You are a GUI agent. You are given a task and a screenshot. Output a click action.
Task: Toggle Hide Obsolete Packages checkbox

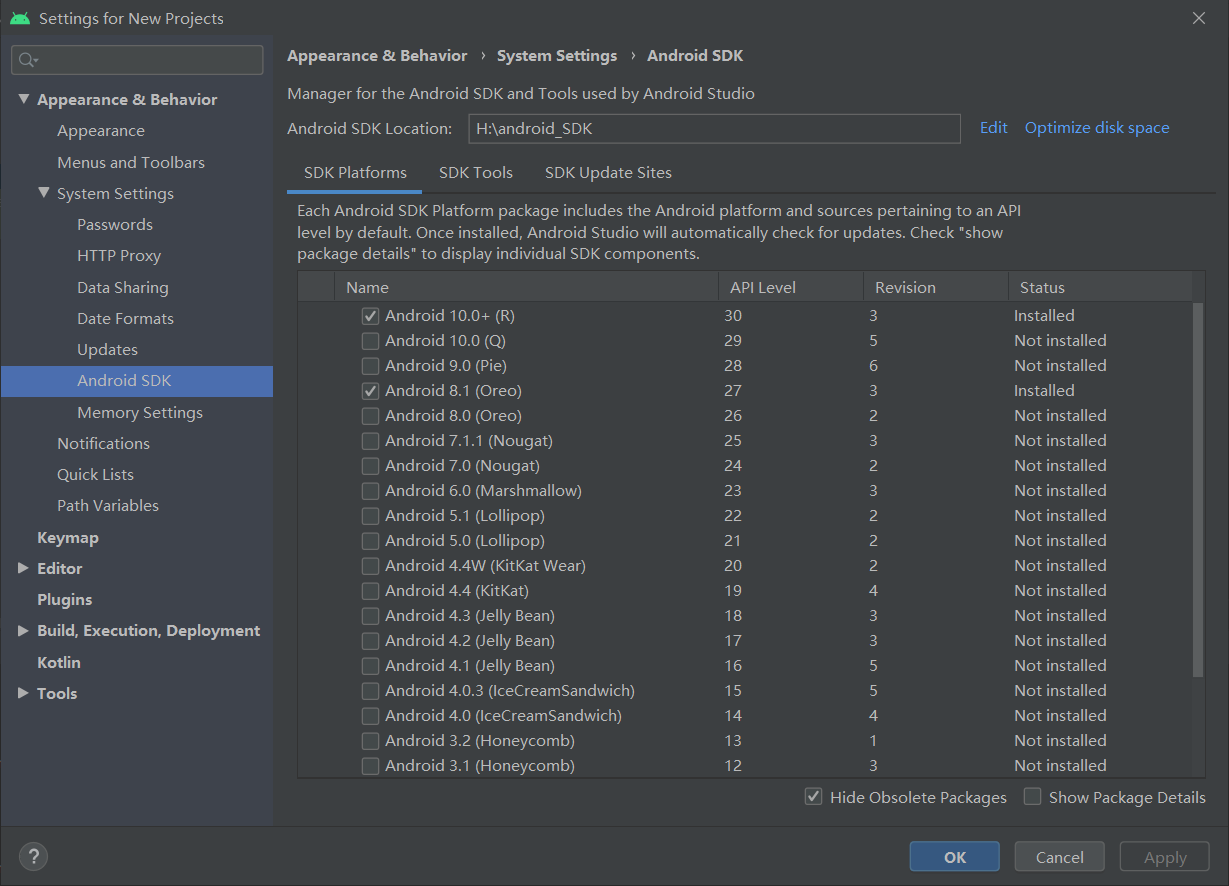[x=814, y=797]
